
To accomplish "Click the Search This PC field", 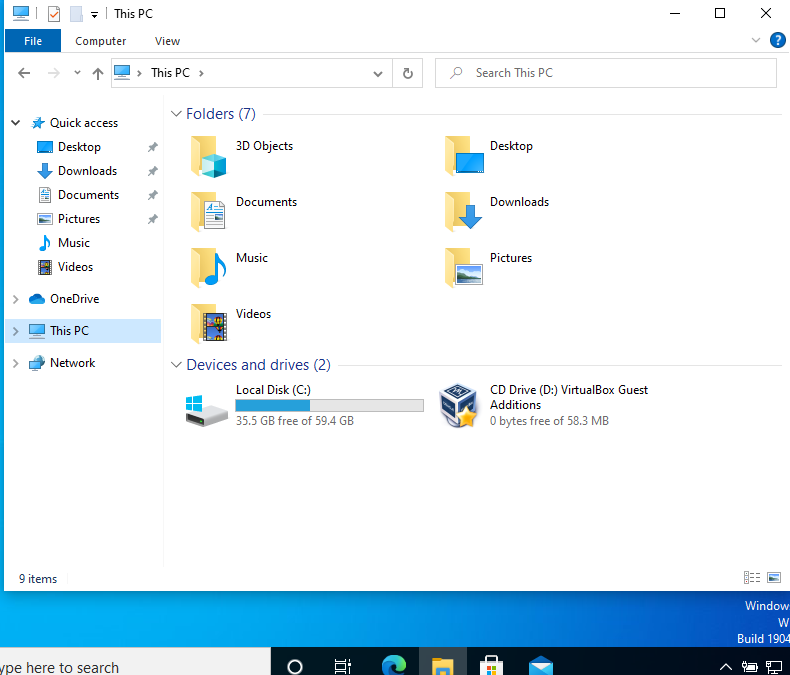I will [606, 73].
